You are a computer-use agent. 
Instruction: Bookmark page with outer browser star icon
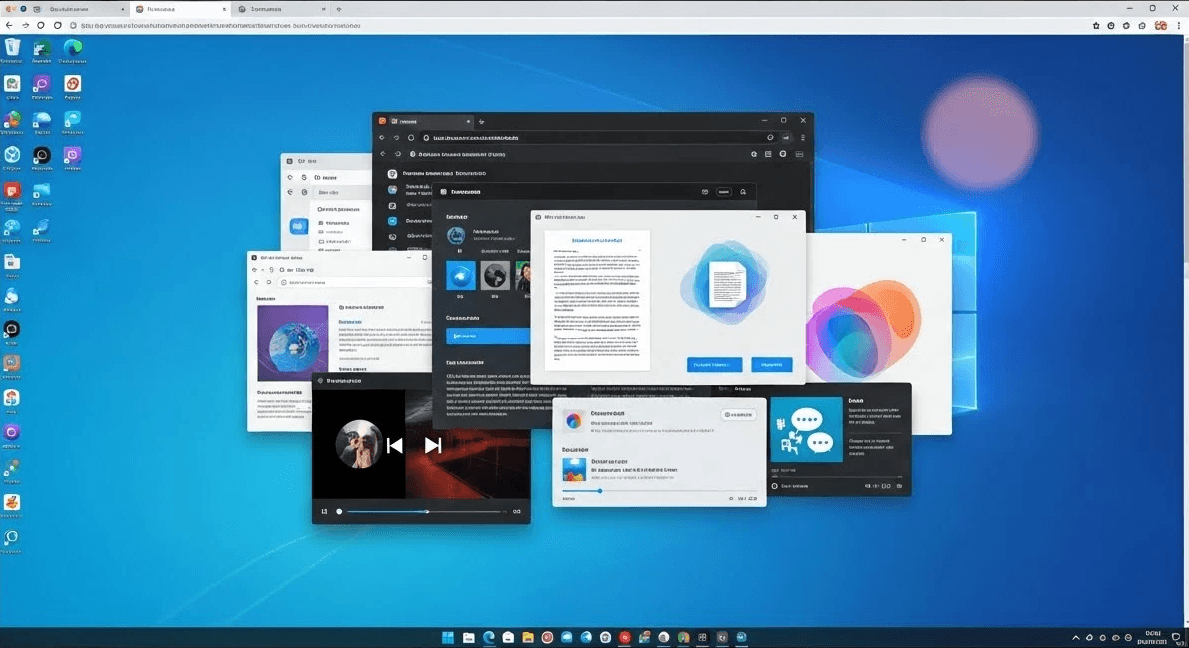[1096, 25]
